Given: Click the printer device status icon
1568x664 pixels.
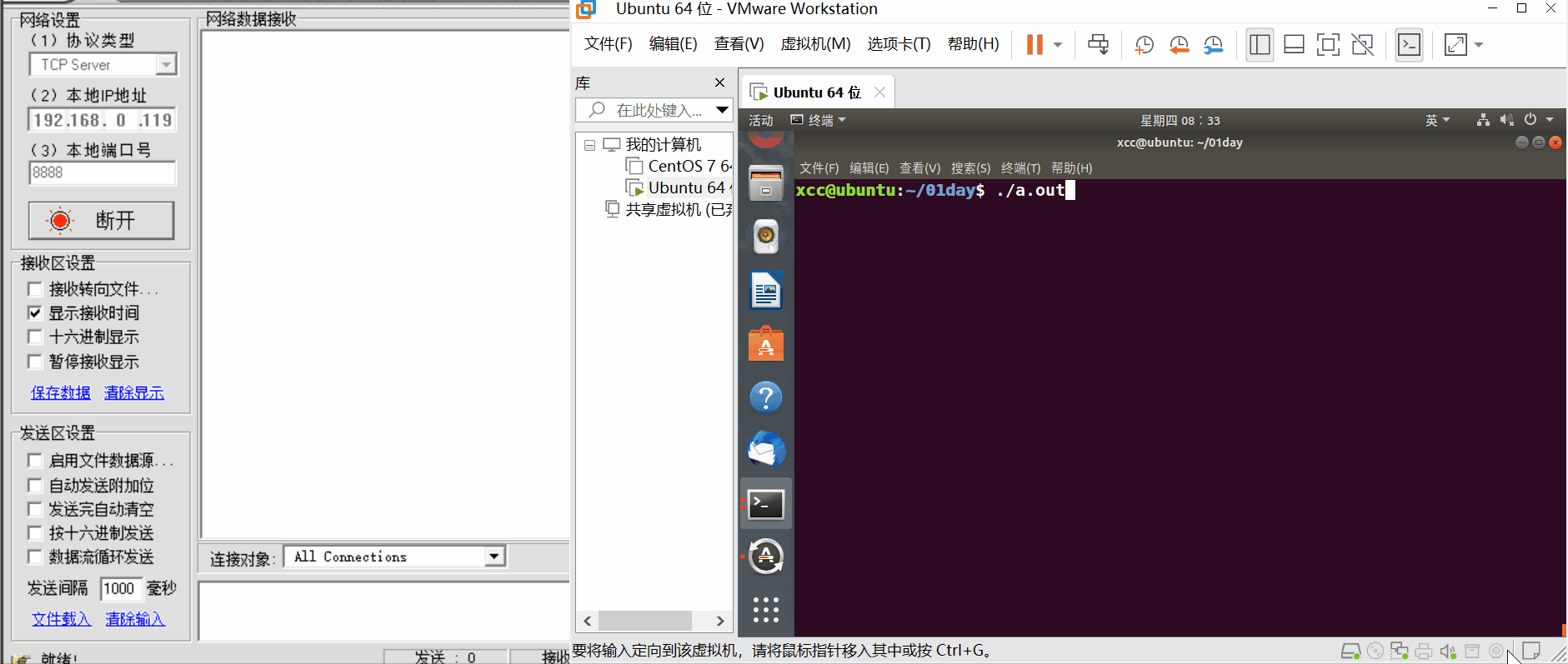Looking at the screenshot, I should pyautogui.click(x=1424, y=652).
